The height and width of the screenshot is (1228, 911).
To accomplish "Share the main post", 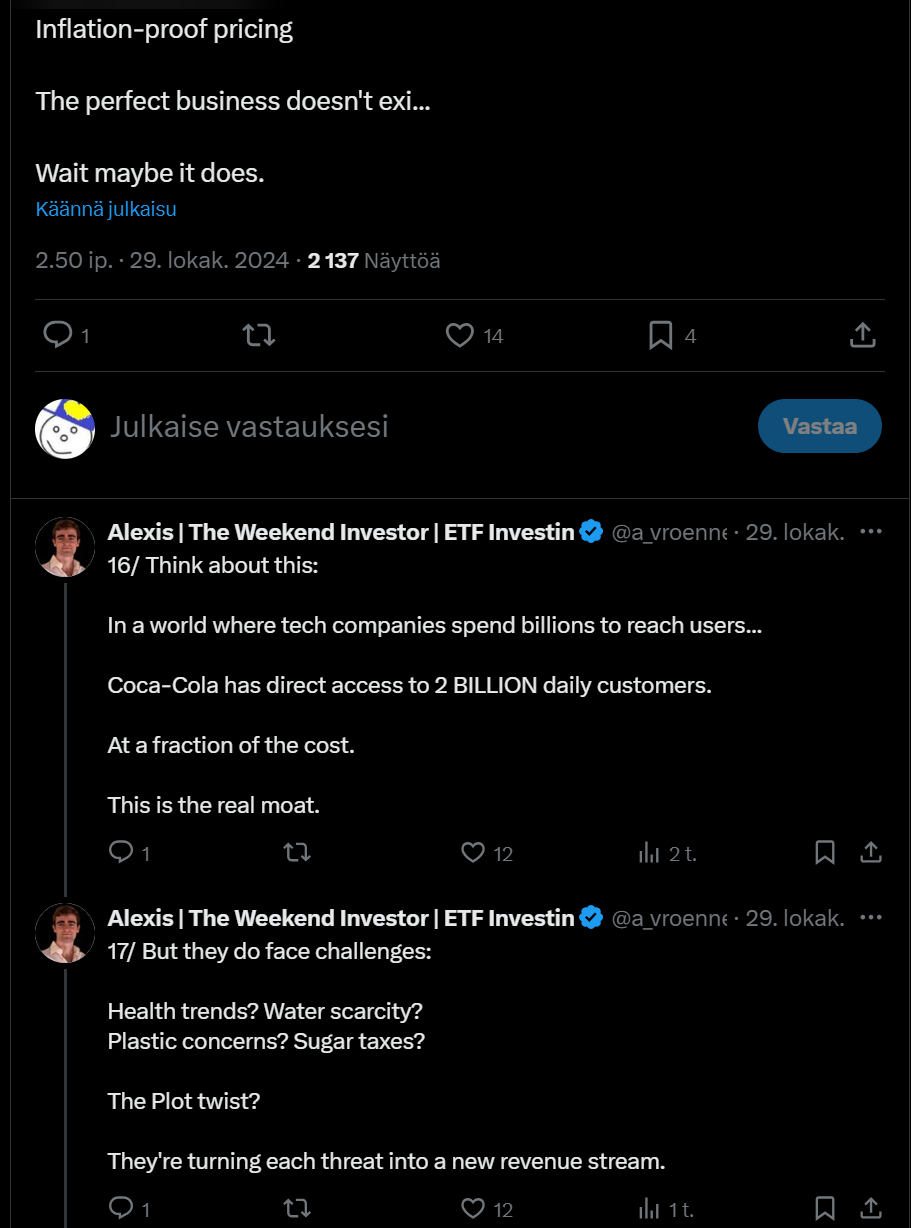I will coord(862,335).
